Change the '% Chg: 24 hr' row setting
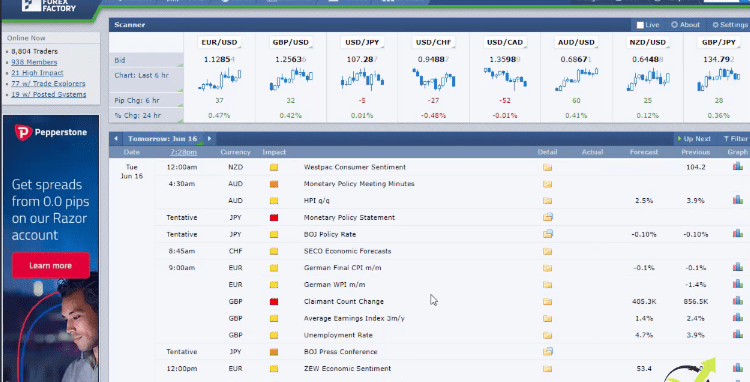This screenshot has height=382, width=750. click(x=146, y=115)
